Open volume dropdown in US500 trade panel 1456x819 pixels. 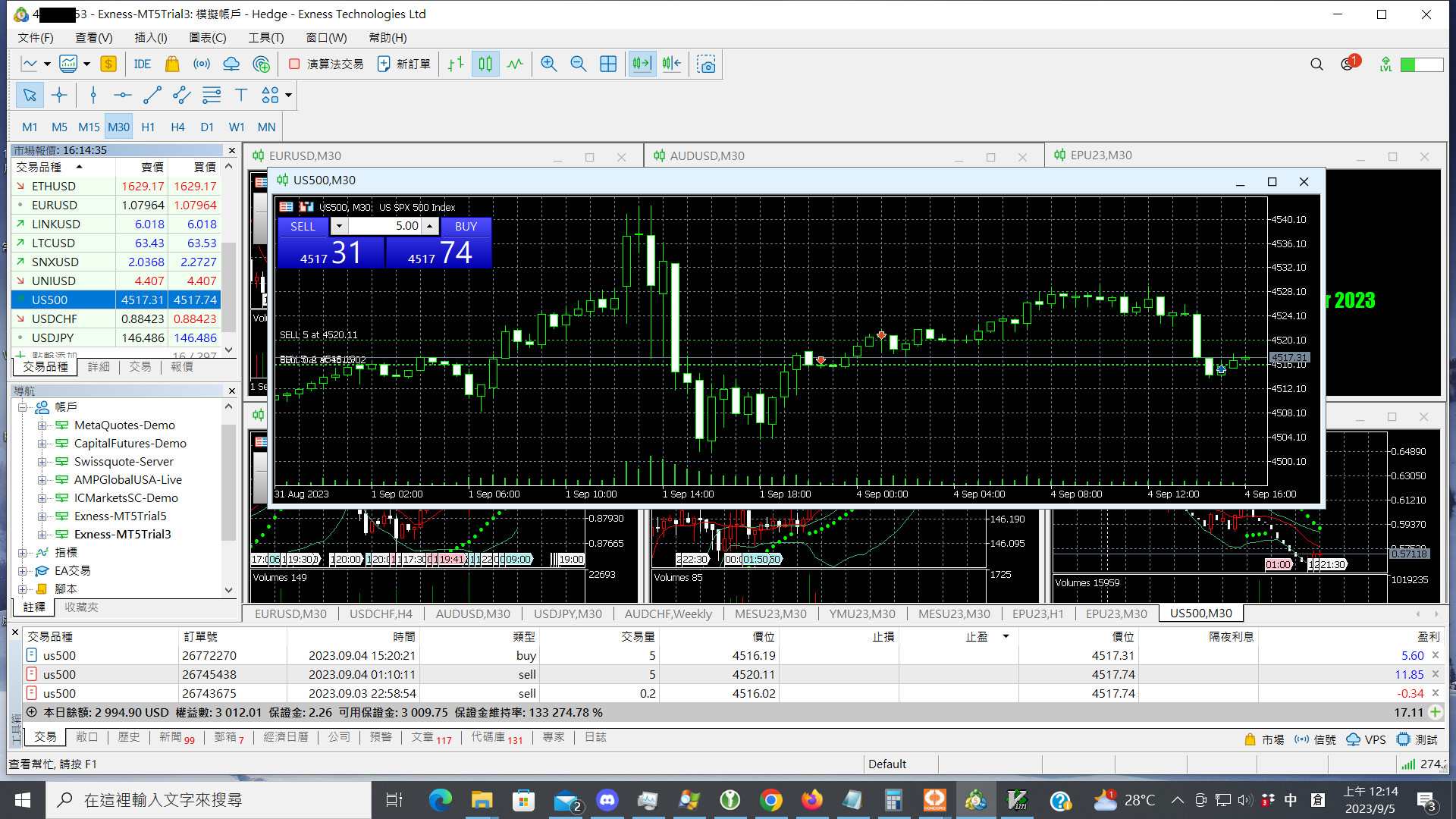(339, 226)
